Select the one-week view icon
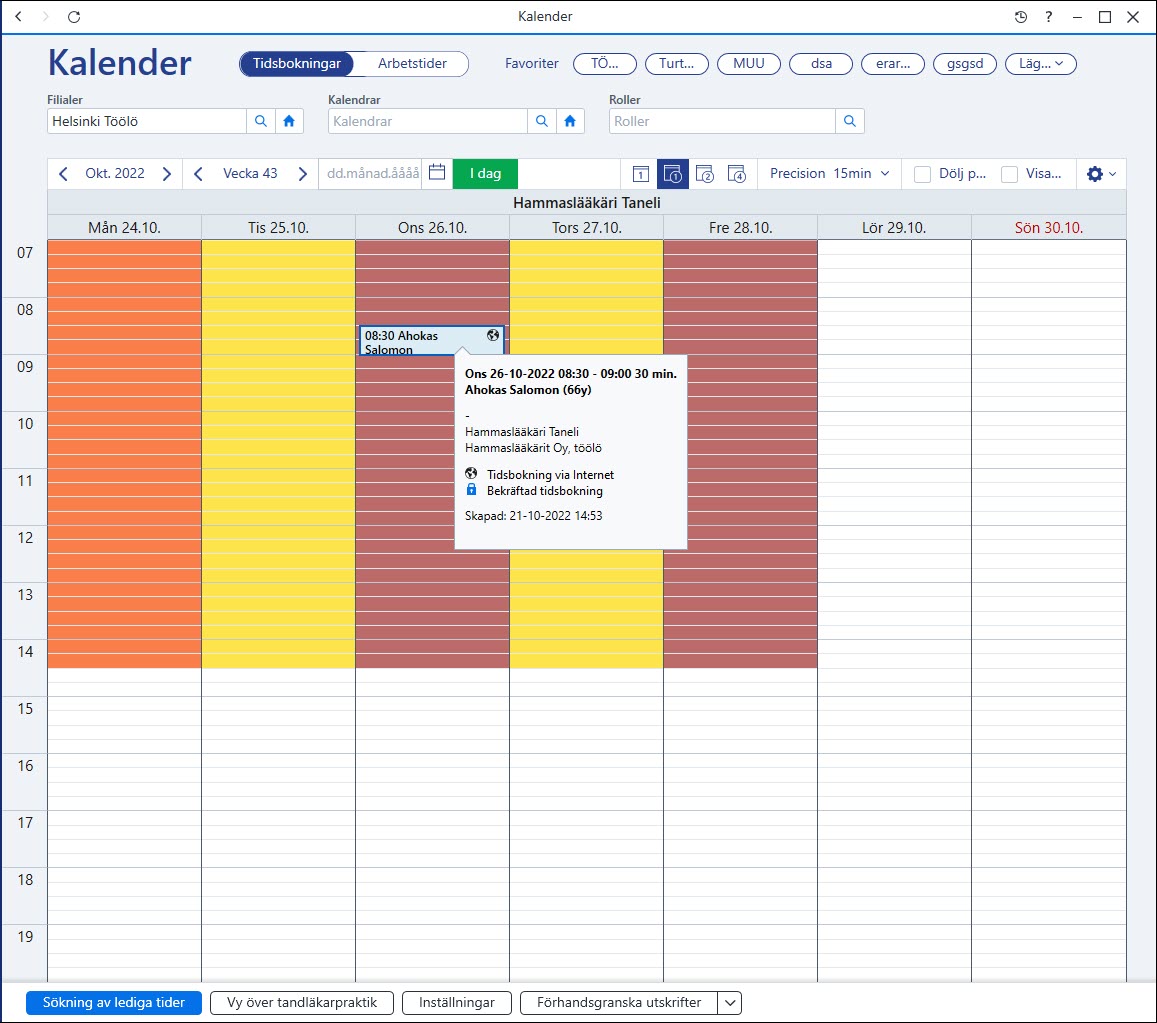 tap(672, 174)
